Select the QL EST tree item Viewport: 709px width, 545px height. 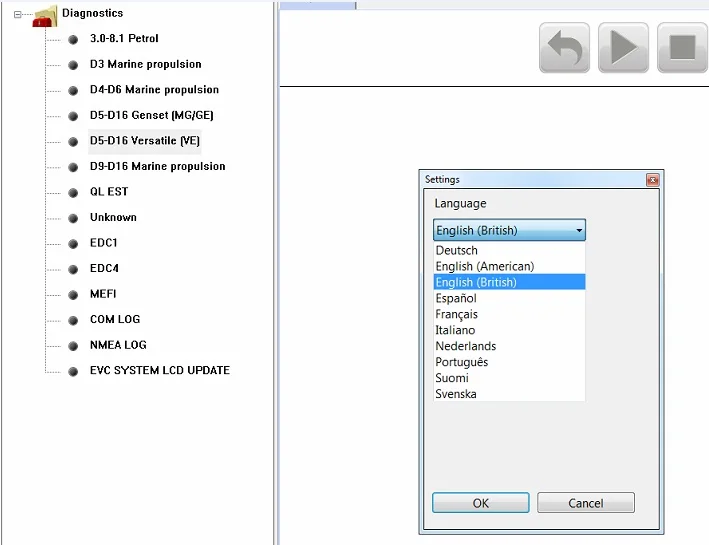pyautogui.click(x=109, y=192)
